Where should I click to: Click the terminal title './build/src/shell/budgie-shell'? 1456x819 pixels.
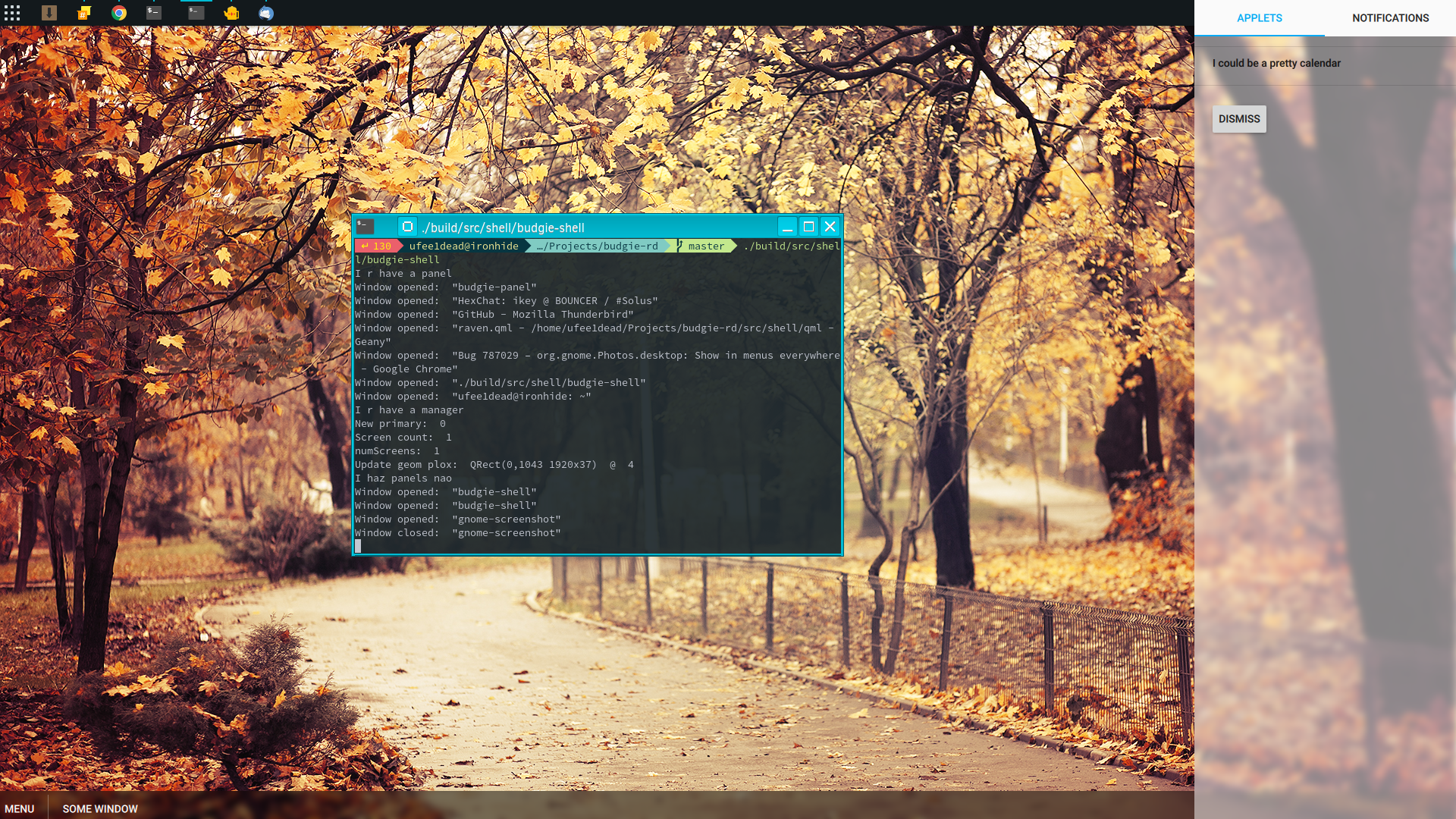503,227
